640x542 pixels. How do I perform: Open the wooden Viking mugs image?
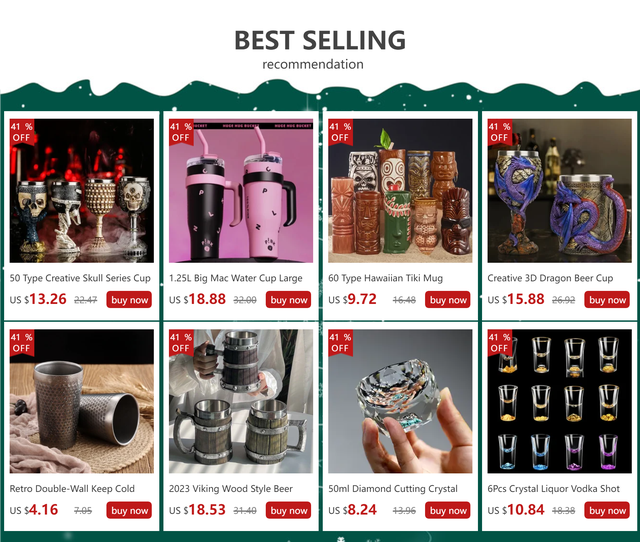(x=241, y=401)
